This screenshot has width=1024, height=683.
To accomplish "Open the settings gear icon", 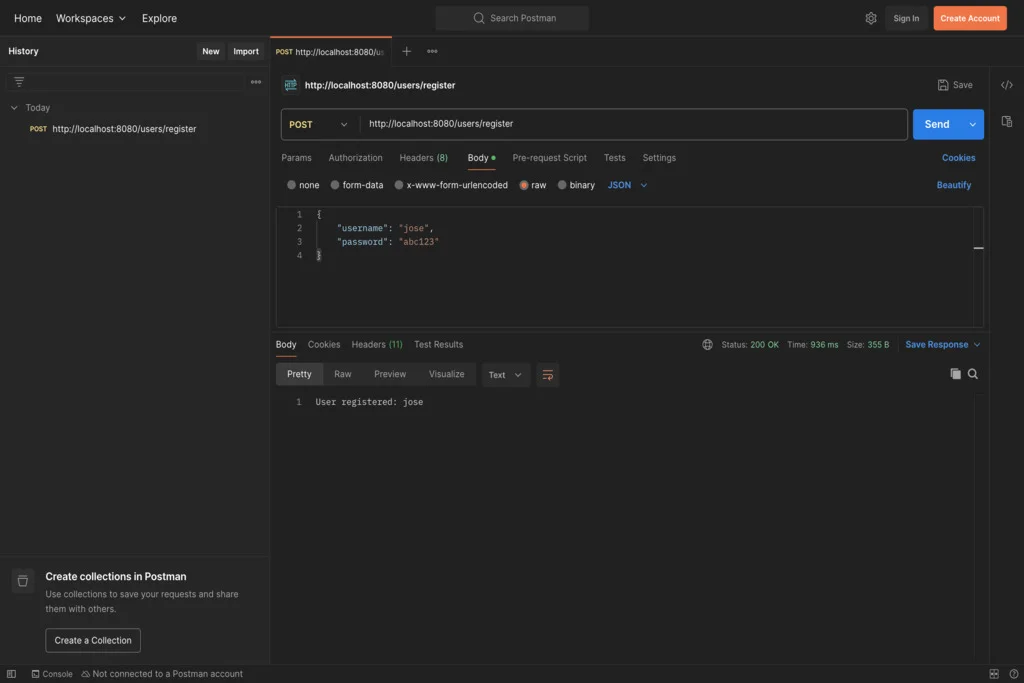I will coord(871,18).
